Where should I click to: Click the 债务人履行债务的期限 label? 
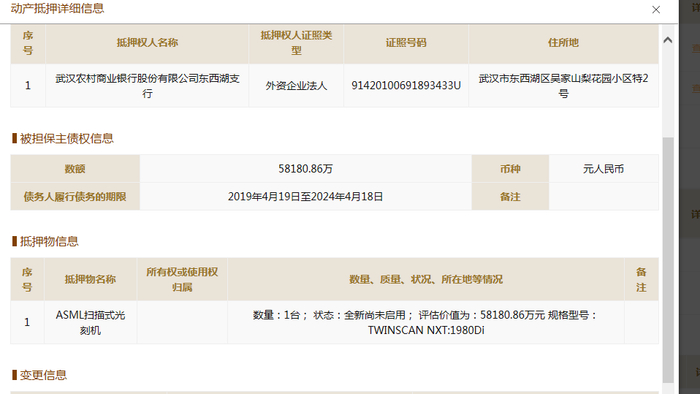click(x=75, y=196)
